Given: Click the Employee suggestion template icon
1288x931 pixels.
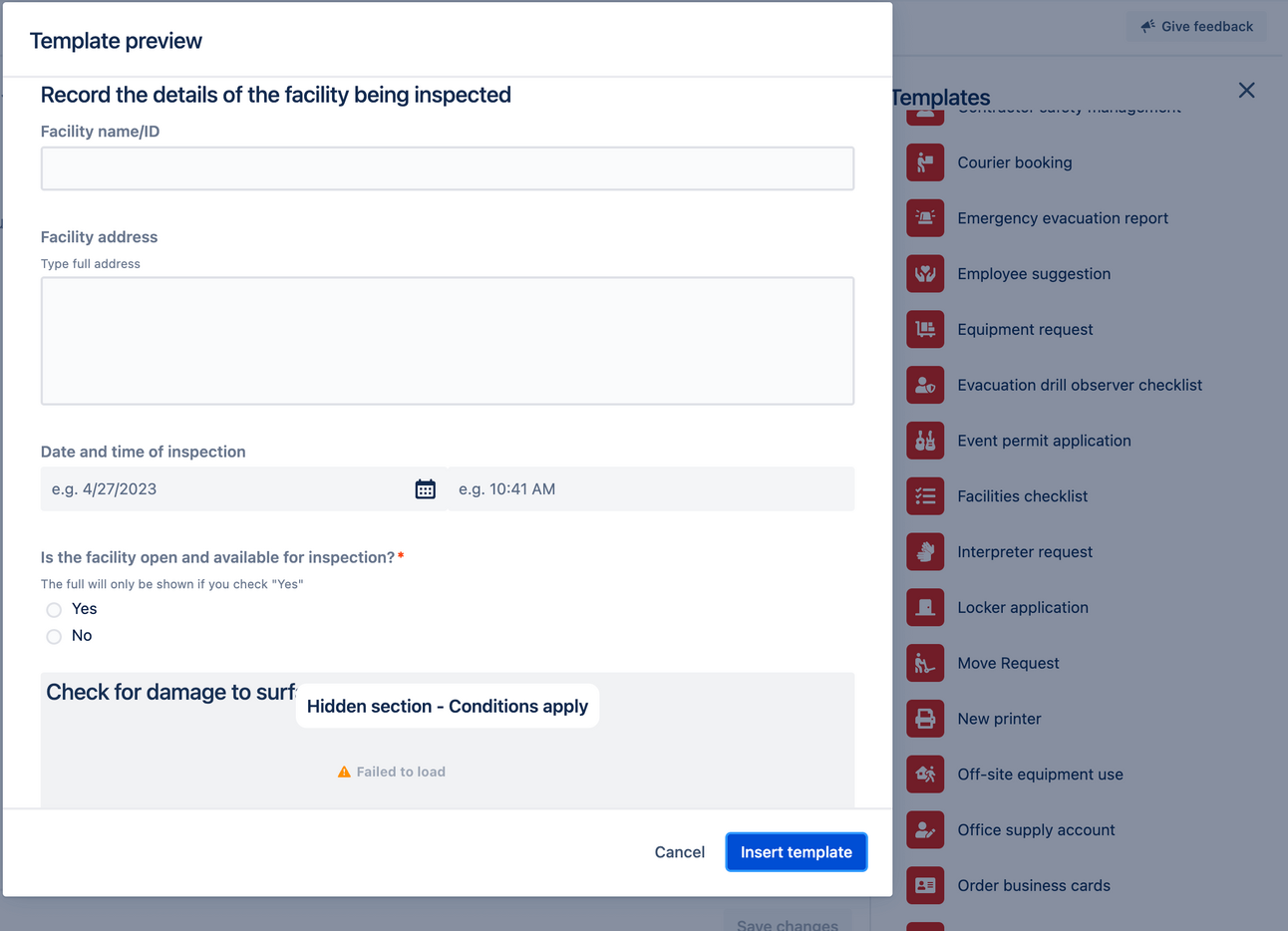Looking at the screenshot, I should (925, 274).
